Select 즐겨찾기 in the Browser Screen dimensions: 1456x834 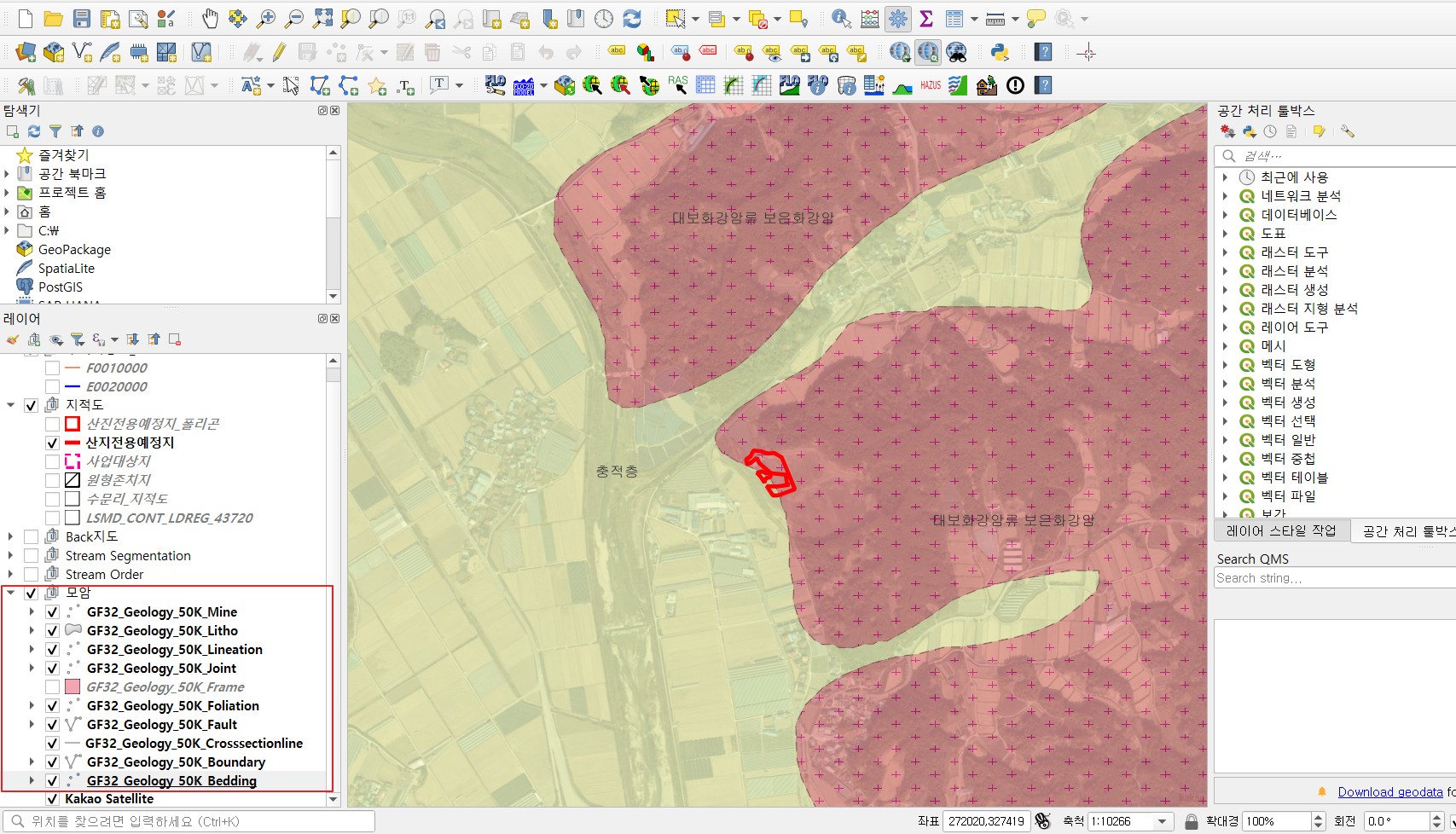[x=63, y=155]
